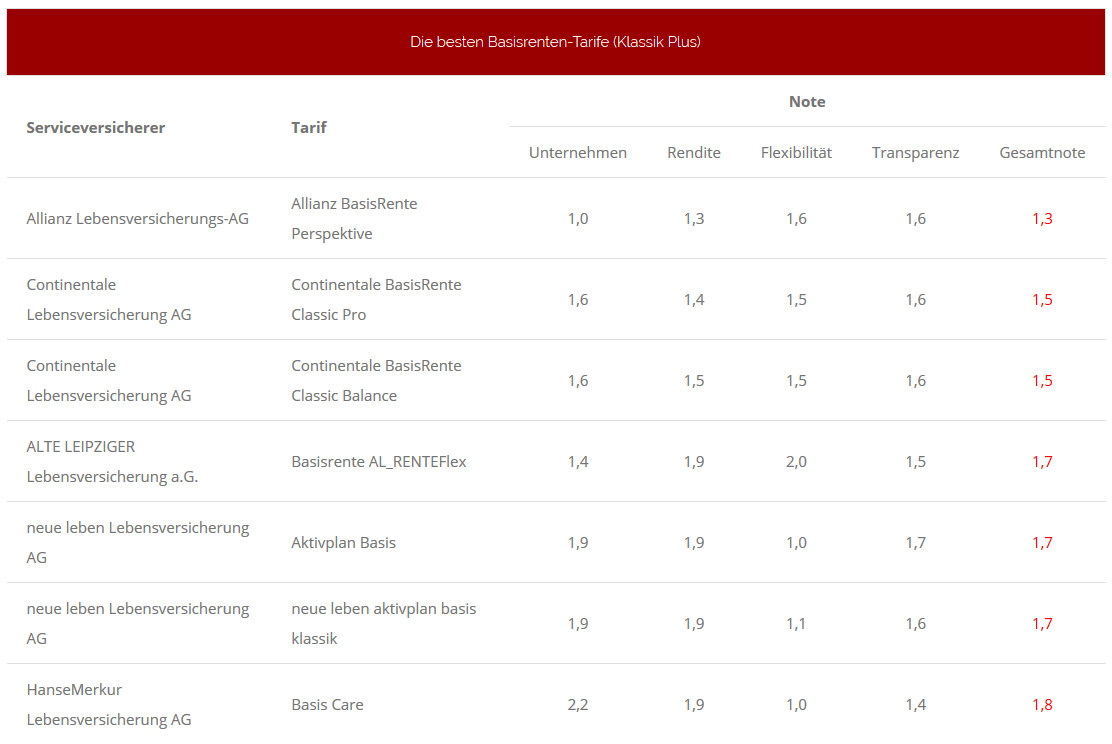Click Gesamtnote 1,8 in the Basis Care row
1112x744 pixels.
pyautogui.click(x=1042, y=704)
